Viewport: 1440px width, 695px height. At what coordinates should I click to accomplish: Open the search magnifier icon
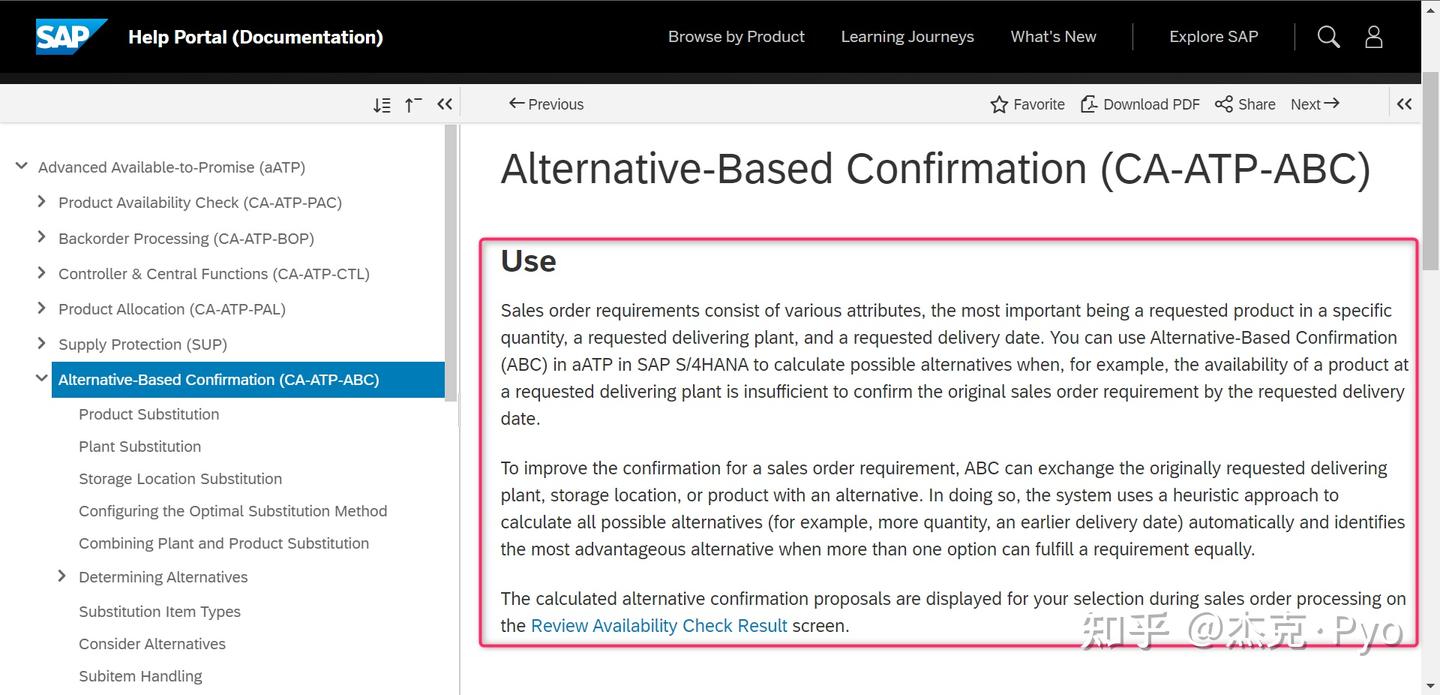pos(1328,37)
